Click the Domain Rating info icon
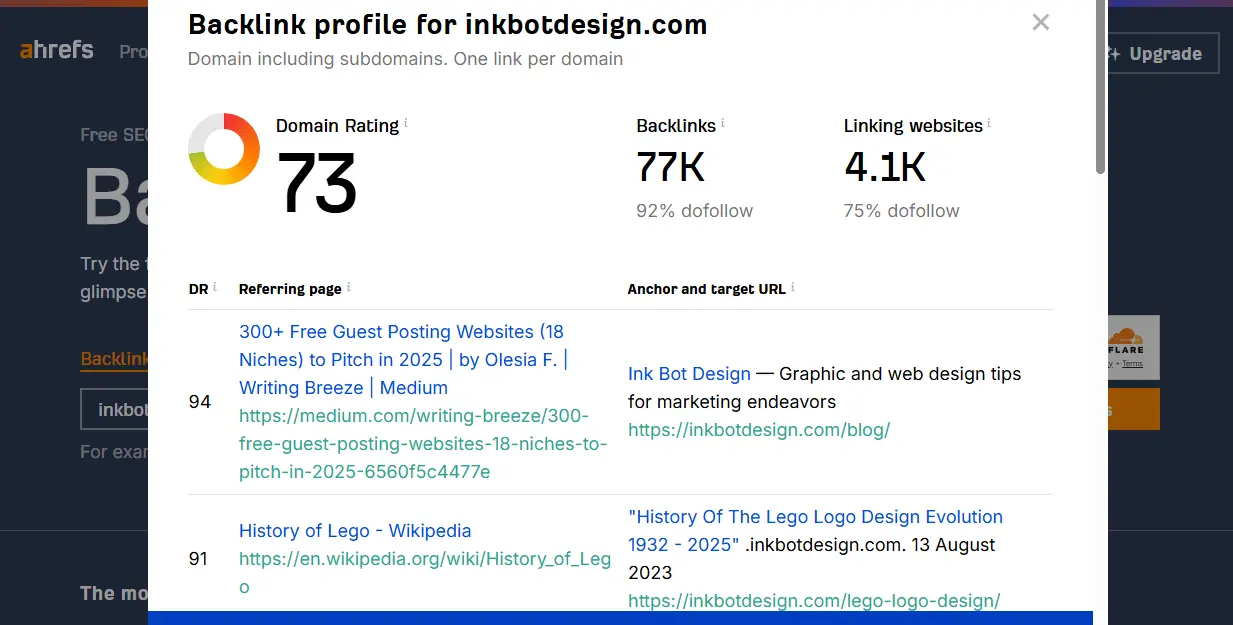This screenshot has width=1233, height=625. point(406,124)
